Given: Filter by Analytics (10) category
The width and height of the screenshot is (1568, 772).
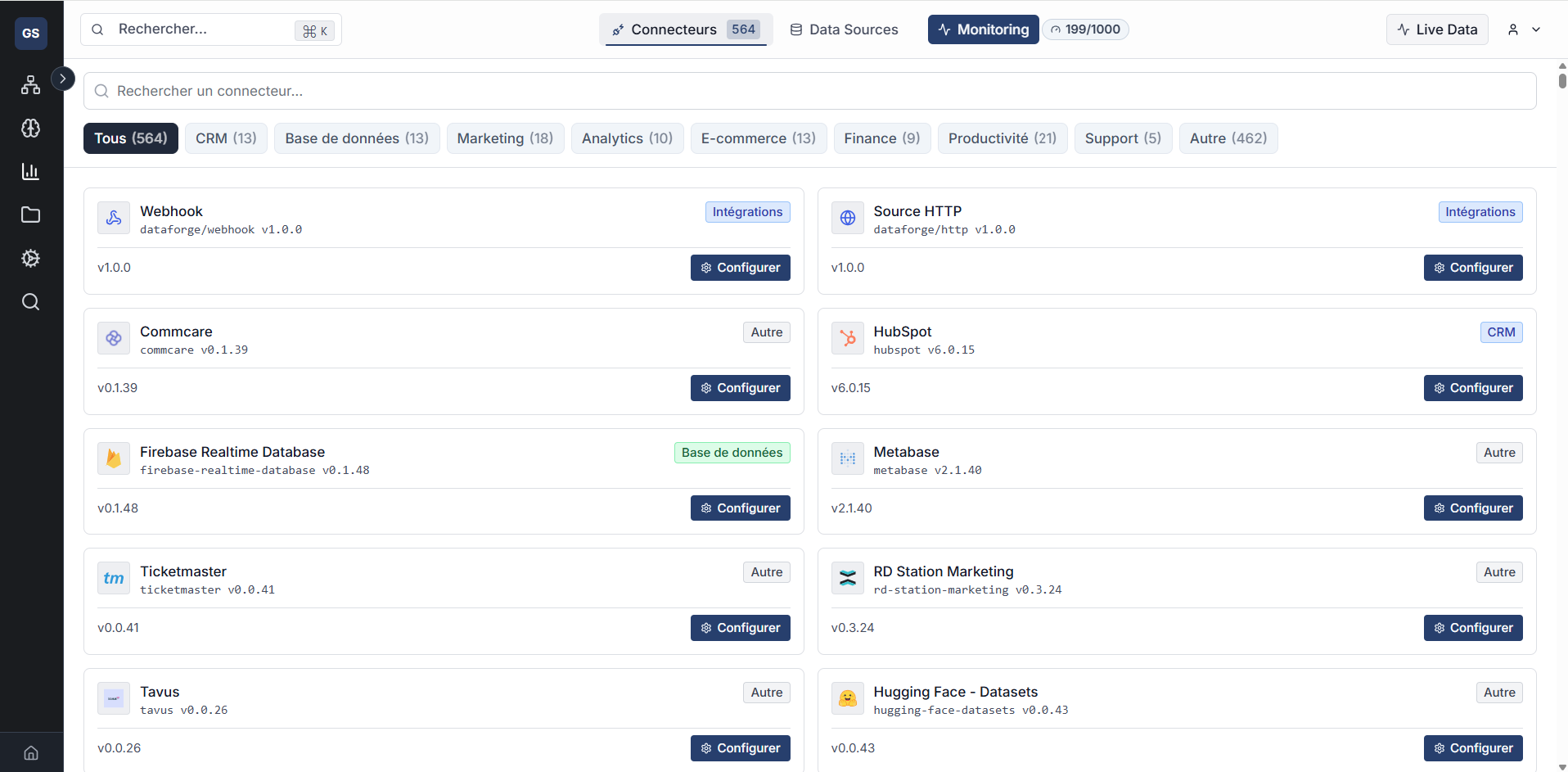Looking at the screenshot, I should [x=627, y=138].
